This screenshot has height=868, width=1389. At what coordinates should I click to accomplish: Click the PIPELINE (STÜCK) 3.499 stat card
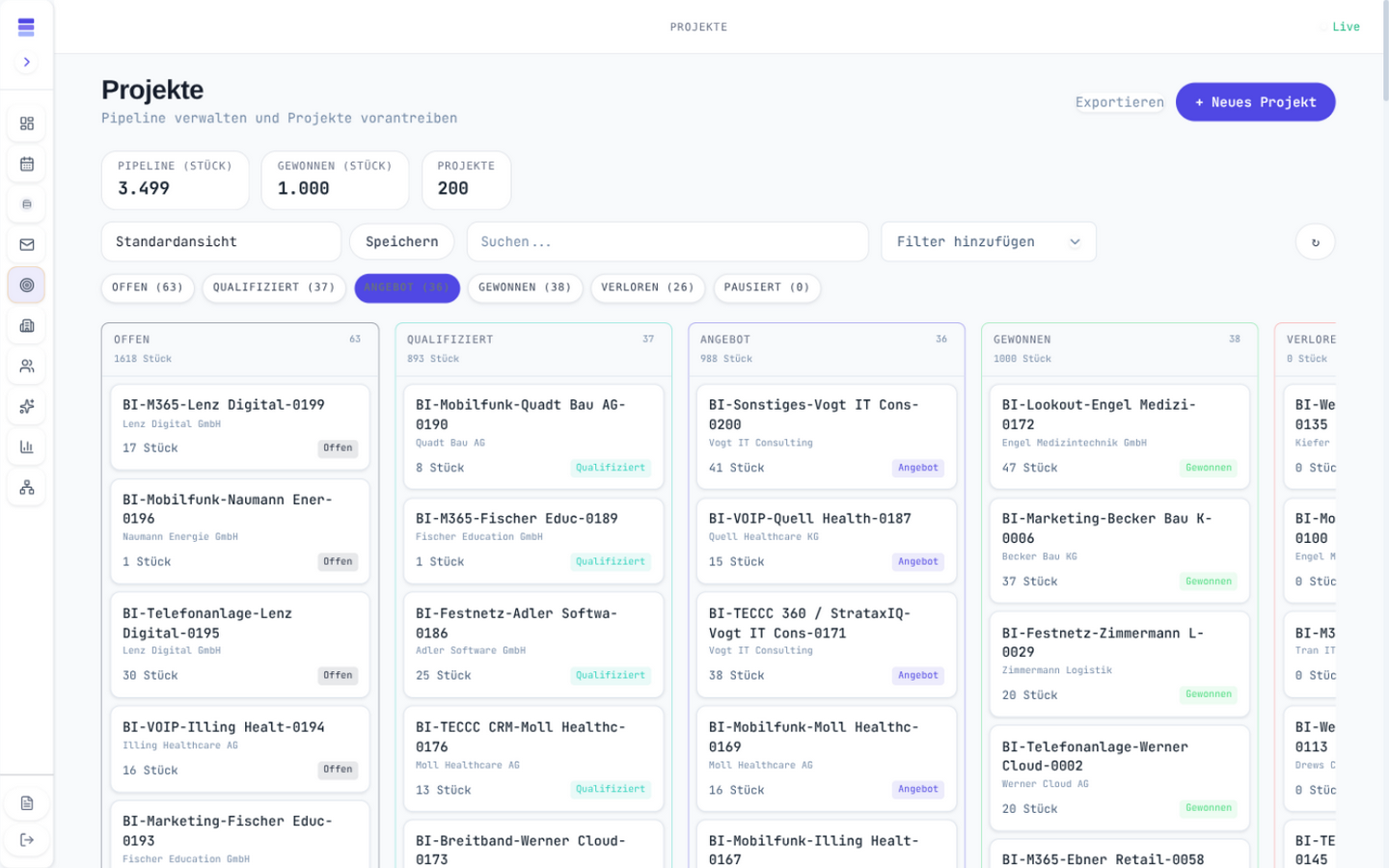pyautogui.click(x=176, y=180)
